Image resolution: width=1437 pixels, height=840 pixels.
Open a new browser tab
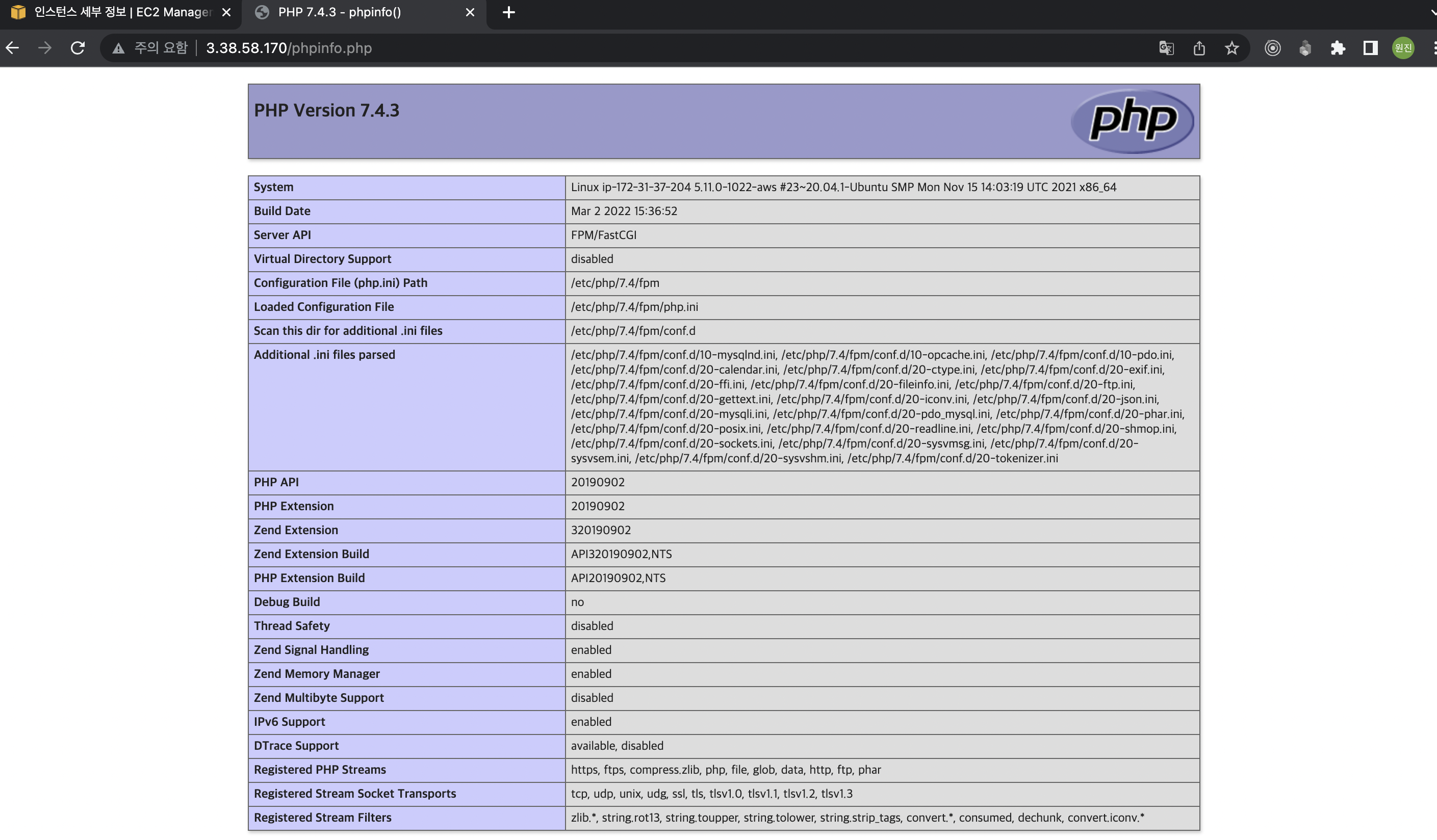(x=508, y=13)
